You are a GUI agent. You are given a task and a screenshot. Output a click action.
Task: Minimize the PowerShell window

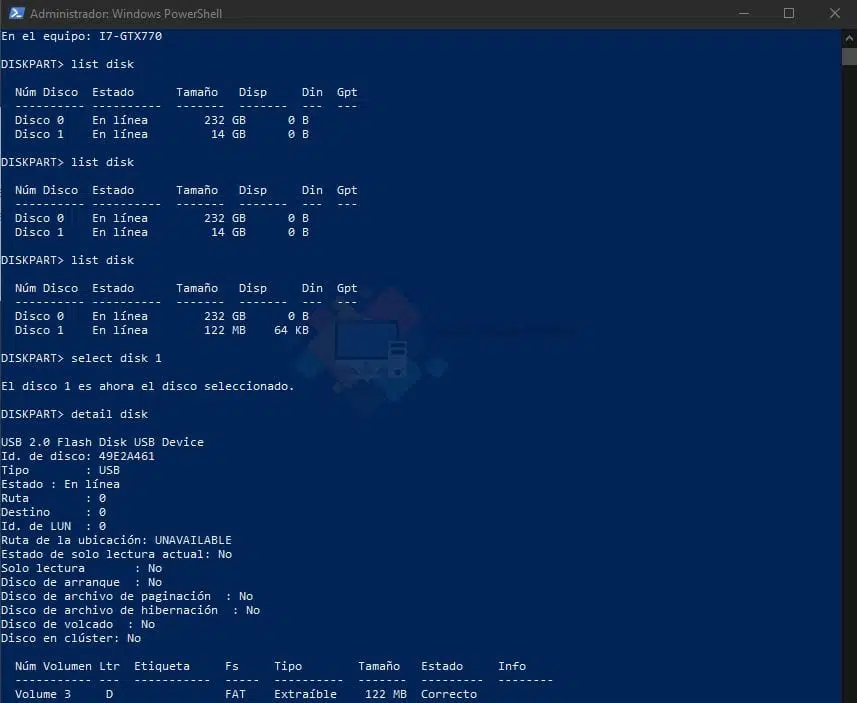(x=744, y=13)
